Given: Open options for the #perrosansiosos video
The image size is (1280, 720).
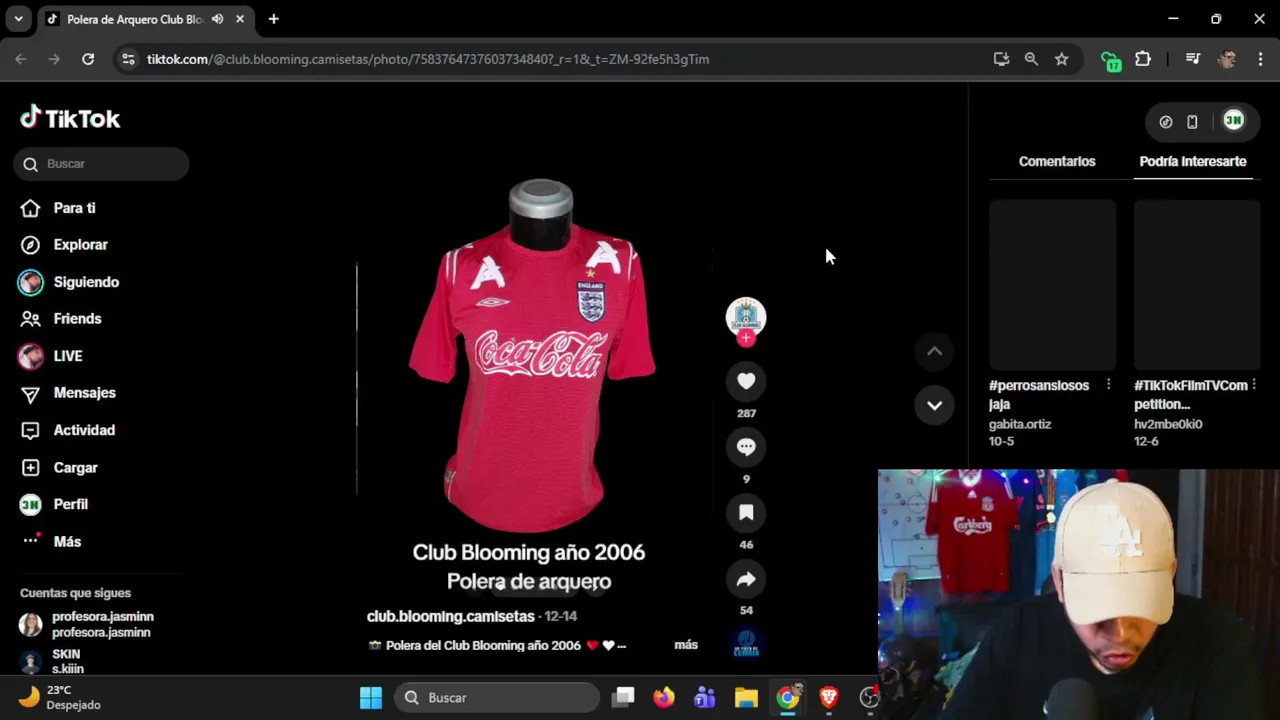Looking at the screenshot, I should tap(1108, 385).
